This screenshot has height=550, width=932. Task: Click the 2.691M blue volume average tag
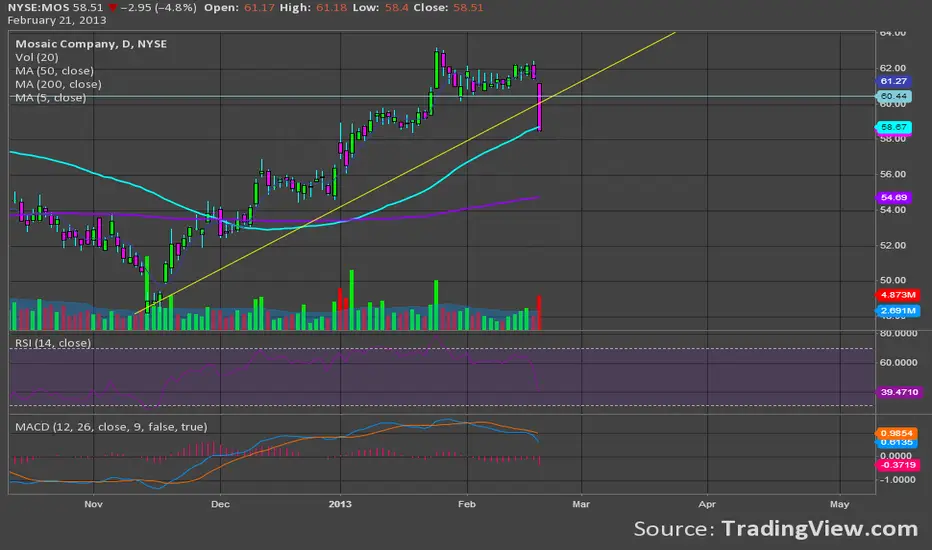[x=898, y=310]
